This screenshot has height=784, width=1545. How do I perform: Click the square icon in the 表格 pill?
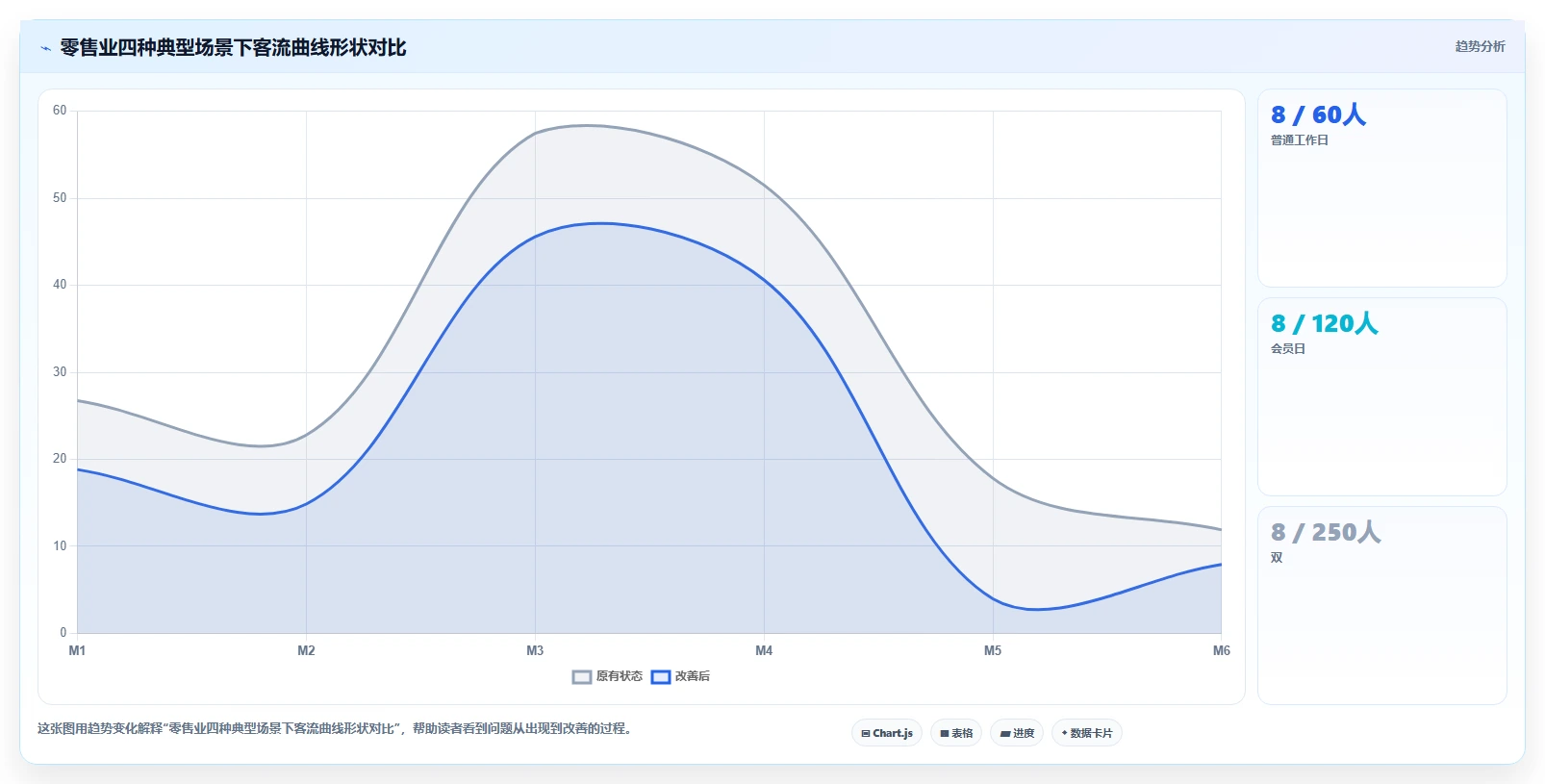click(x=945, y=734)
